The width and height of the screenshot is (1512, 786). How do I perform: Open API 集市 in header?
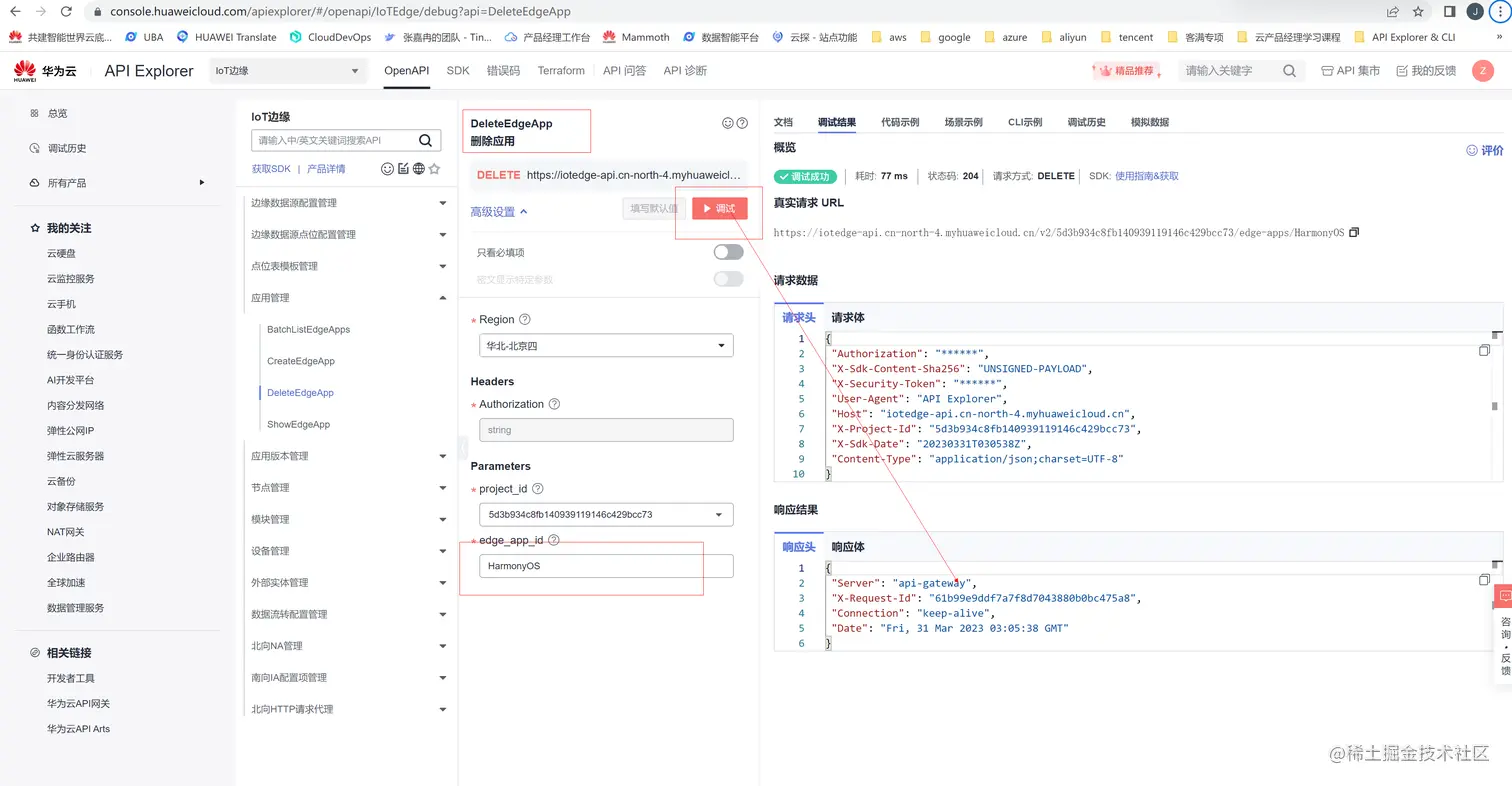[x=1351, y=71]
